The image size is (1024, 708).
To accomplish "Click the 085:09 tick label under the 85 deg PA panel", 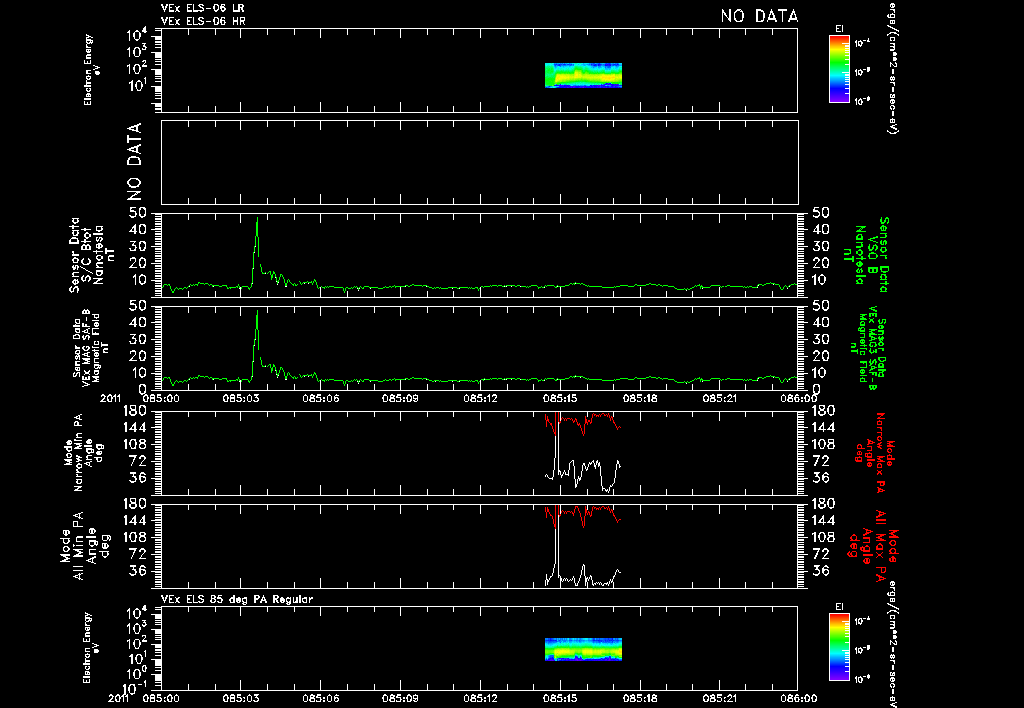I will 400,698.
